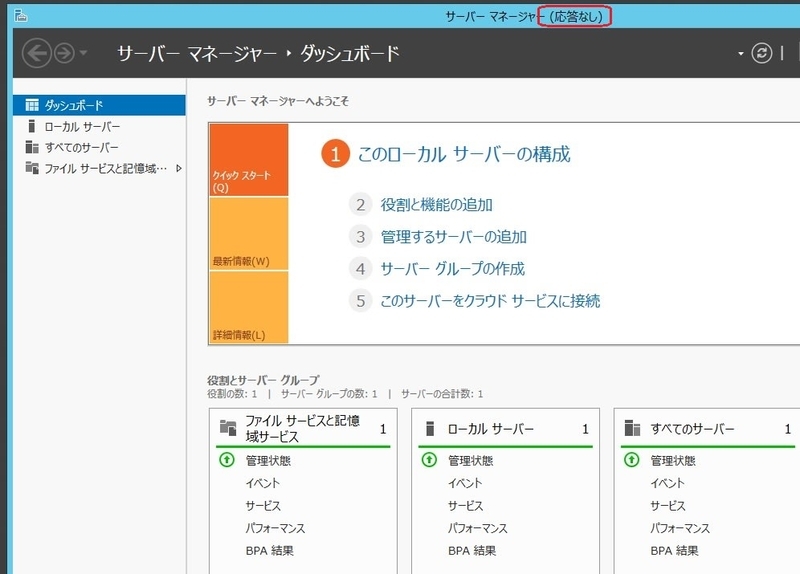Open the 詳細情報(L) tile
Viewport: 800px width, 574px height.
click(248, 307)
